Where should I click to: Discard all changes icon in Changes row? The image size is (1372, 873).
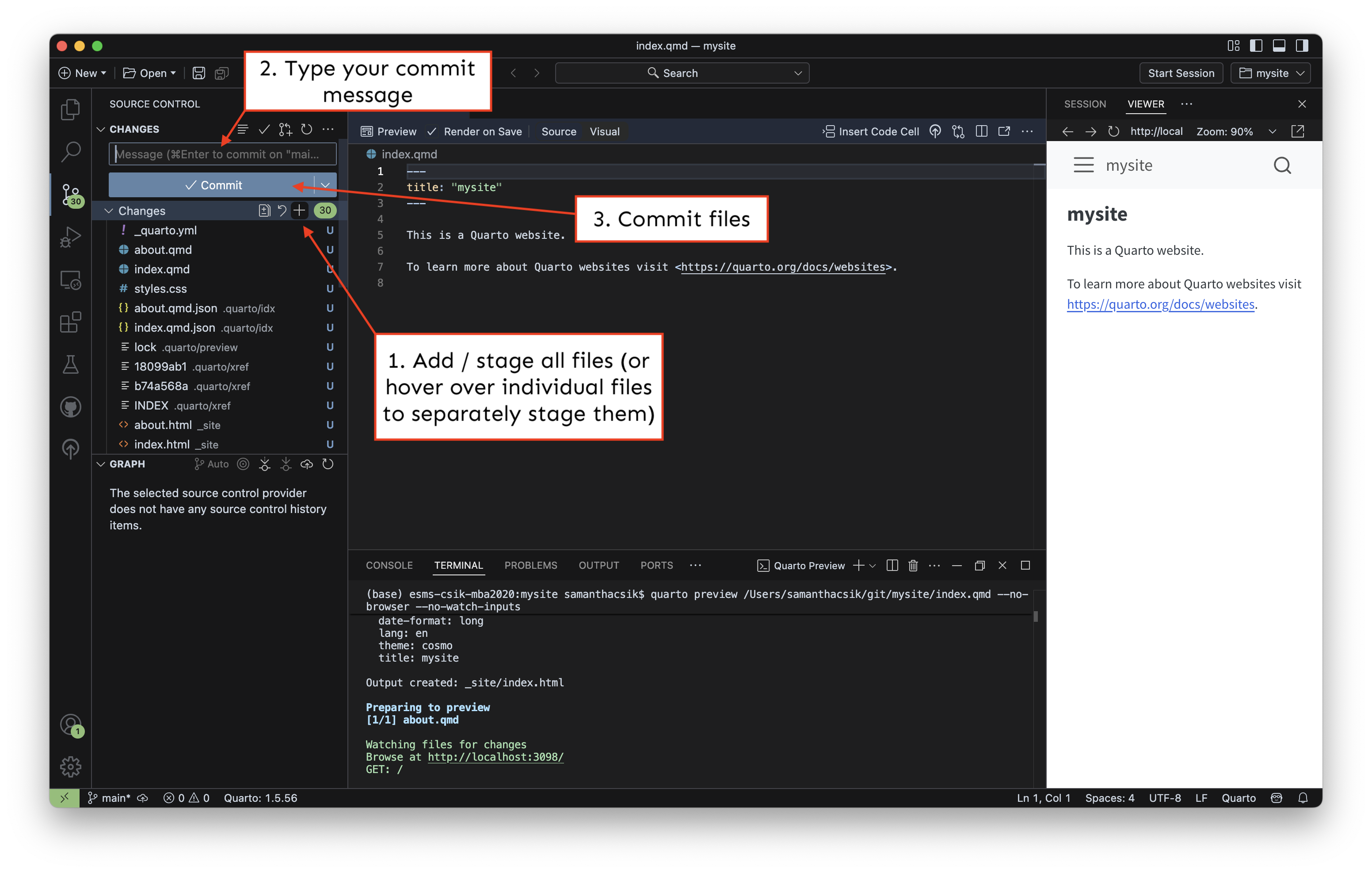point(282,211)
